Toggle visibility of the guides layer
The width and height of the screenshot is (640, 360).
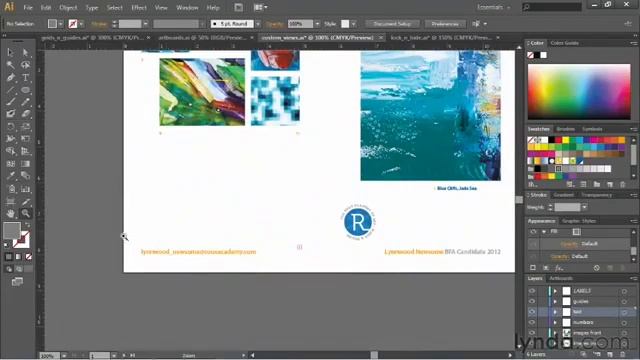(532, 301)
